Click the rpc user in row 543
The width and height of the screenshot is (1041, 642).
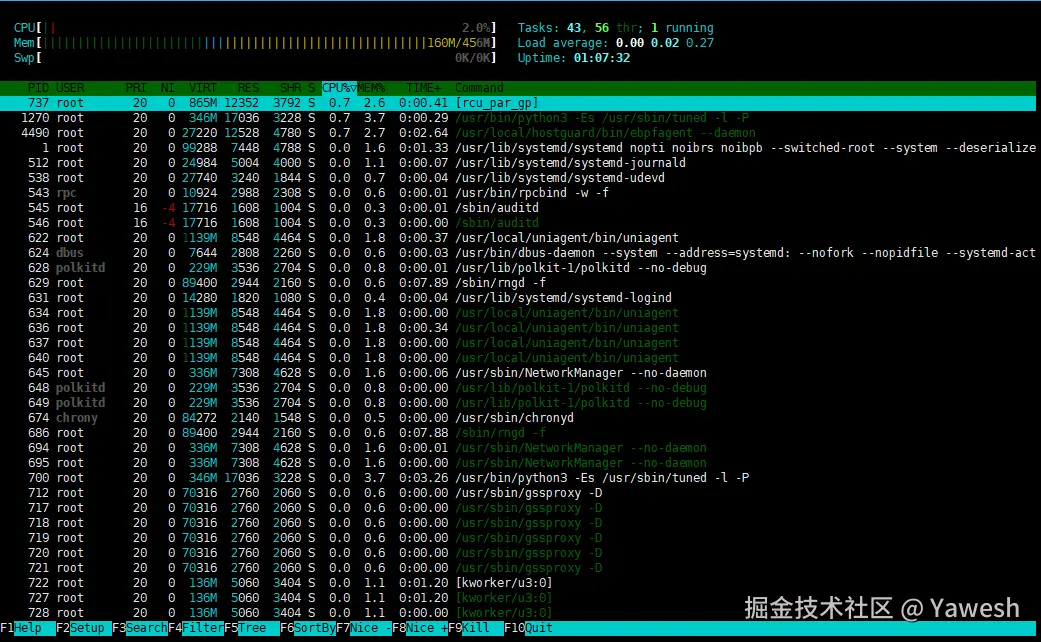(66, 193)
